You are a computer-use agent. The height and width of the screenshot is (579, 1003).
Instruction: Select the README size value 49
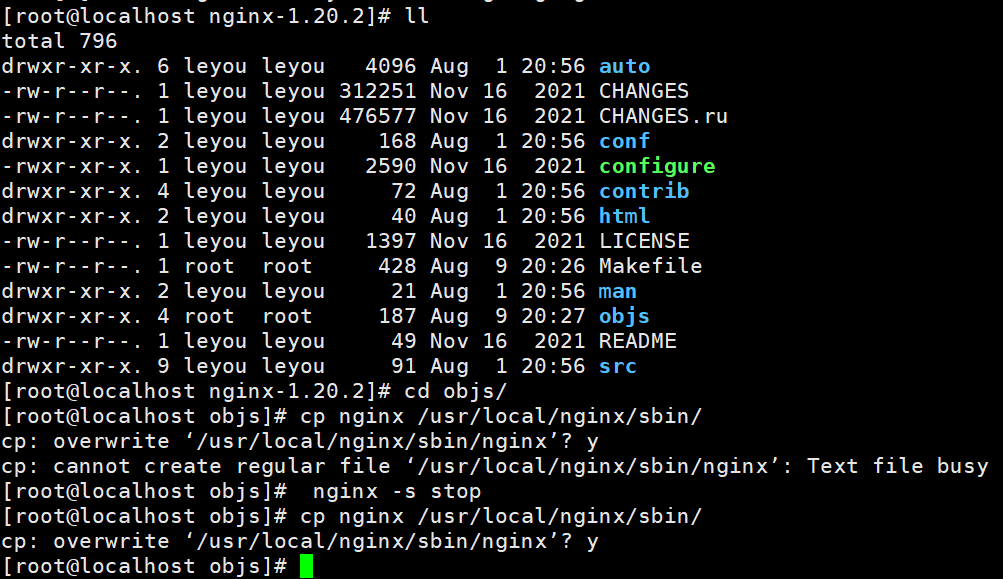[x=403, y=341]
